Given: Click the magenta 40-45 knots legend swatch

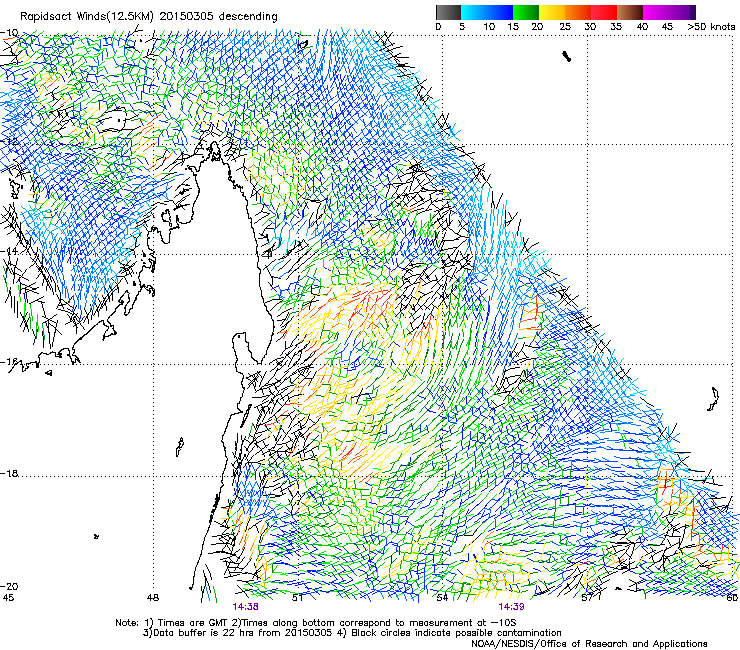Looking at the screenshot, I should pos(656,12).
